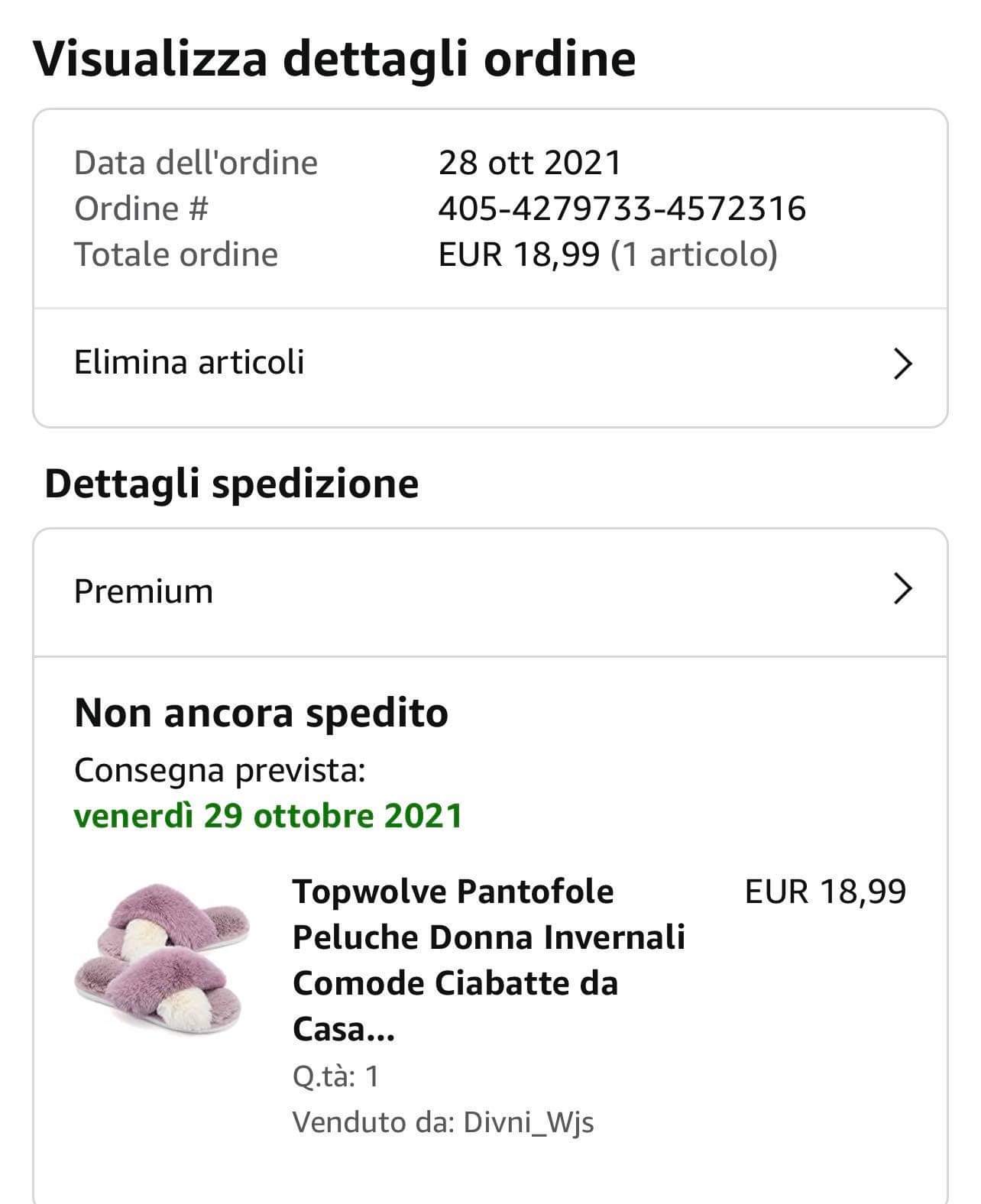The width and height of the screenshot is (981, 1204).
Task: Click the Data dell'ordine label
Action: pyautogui.click(x=196, y=163)
